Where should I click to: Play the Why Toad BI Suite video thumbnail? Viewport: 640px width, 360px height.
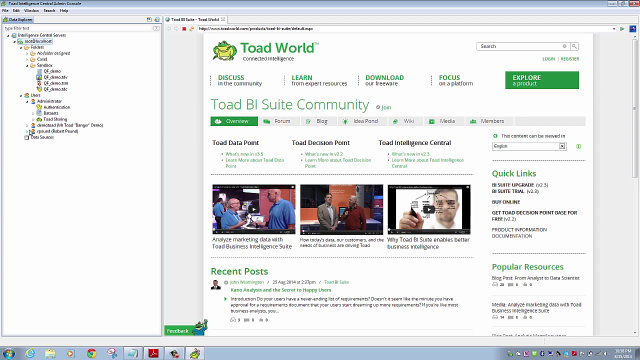[429, 209]
